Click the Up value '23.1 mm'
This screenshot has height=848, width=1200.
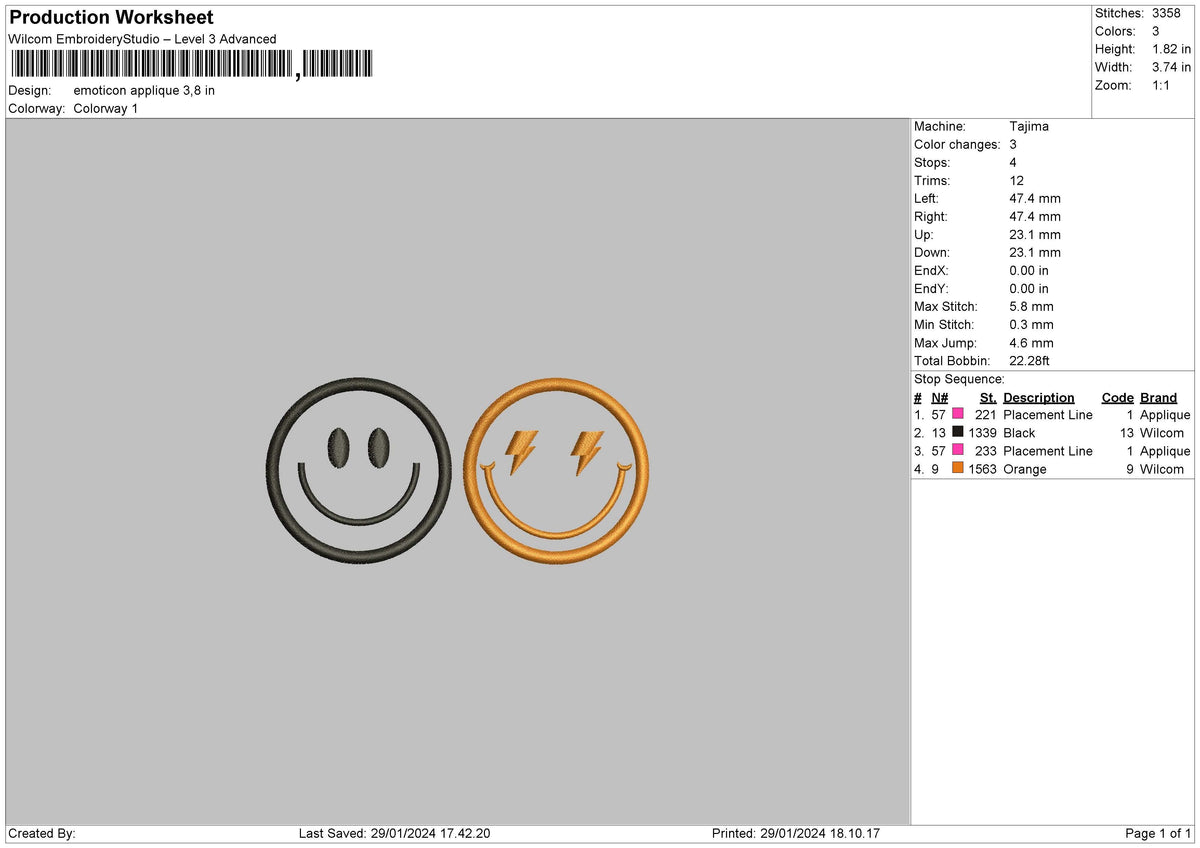tap(1035, 234)
